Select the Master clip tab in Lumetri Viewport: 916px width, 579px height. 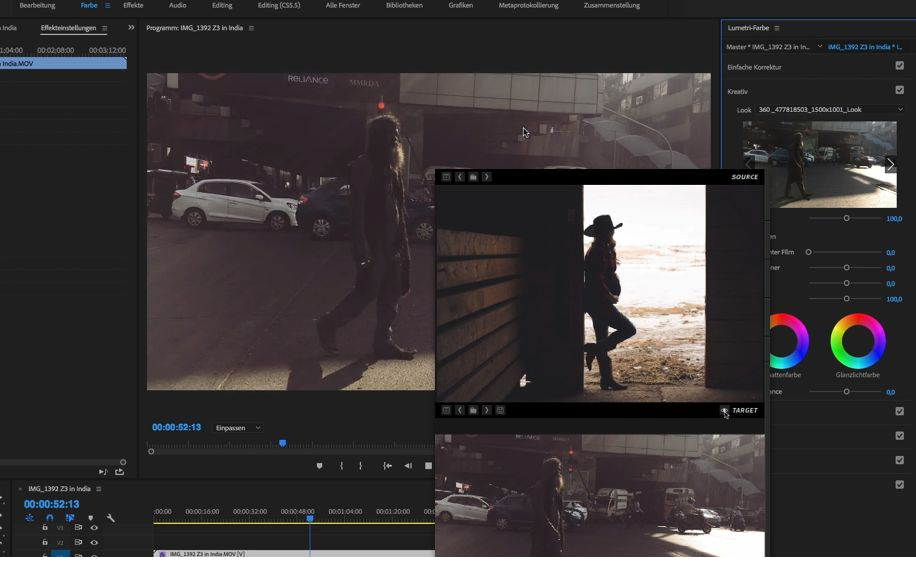pos(768,47)
